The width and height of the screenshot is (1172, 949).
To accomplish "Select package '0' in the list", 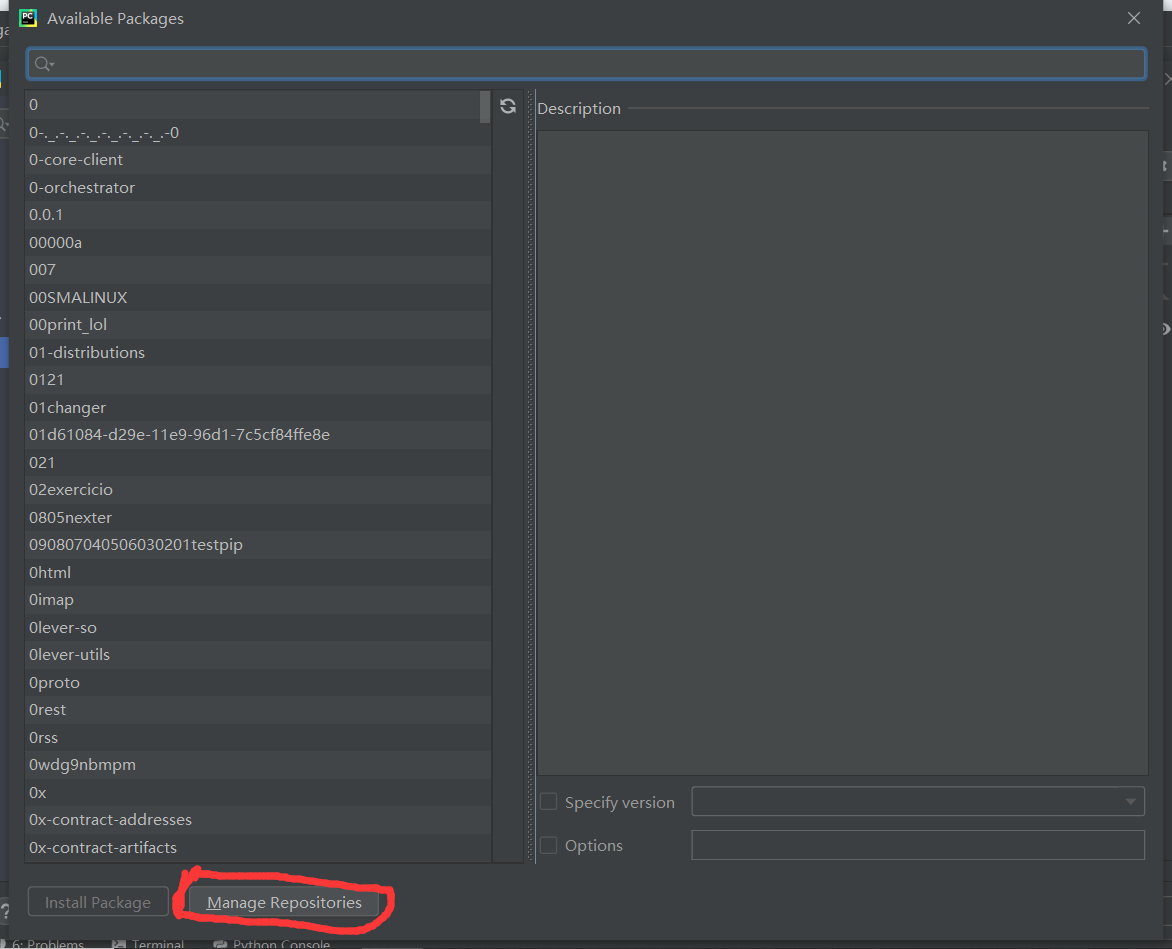I will (x=258, y=105).
